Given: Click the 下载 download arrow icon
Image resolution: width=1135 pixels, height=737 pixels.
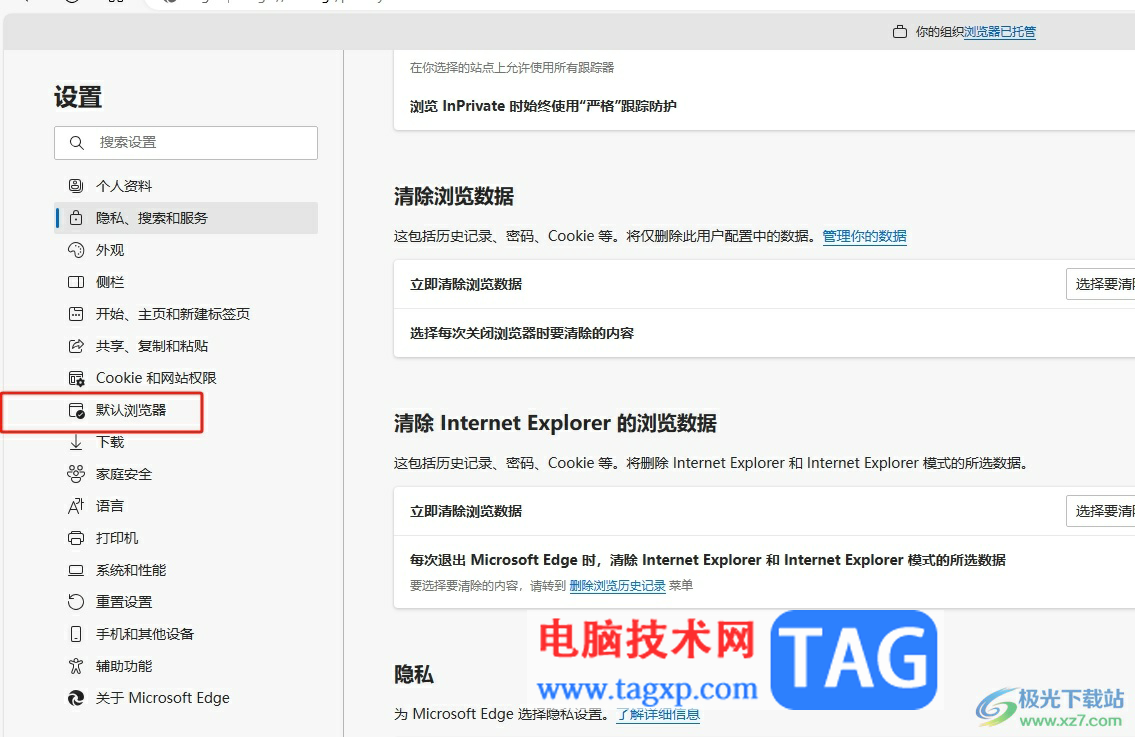Looking at the screenshot, I should point(76,442).
